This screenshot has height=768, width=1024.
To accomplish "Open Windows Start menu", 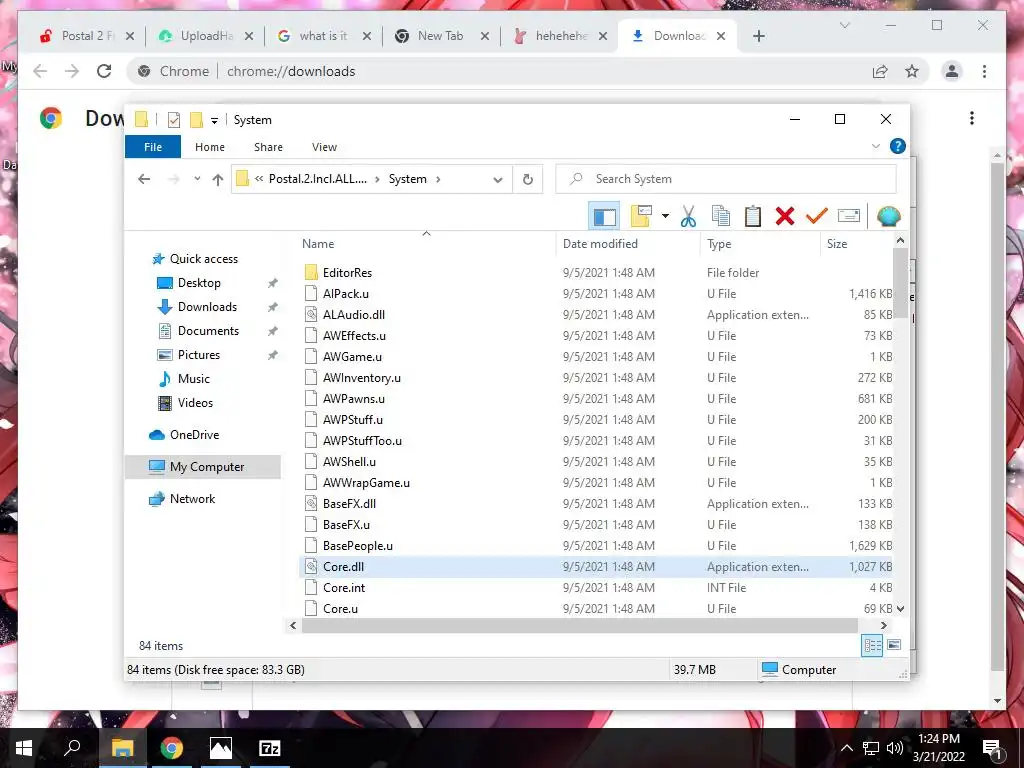I will pyautogui.click(x=24, y=748).
